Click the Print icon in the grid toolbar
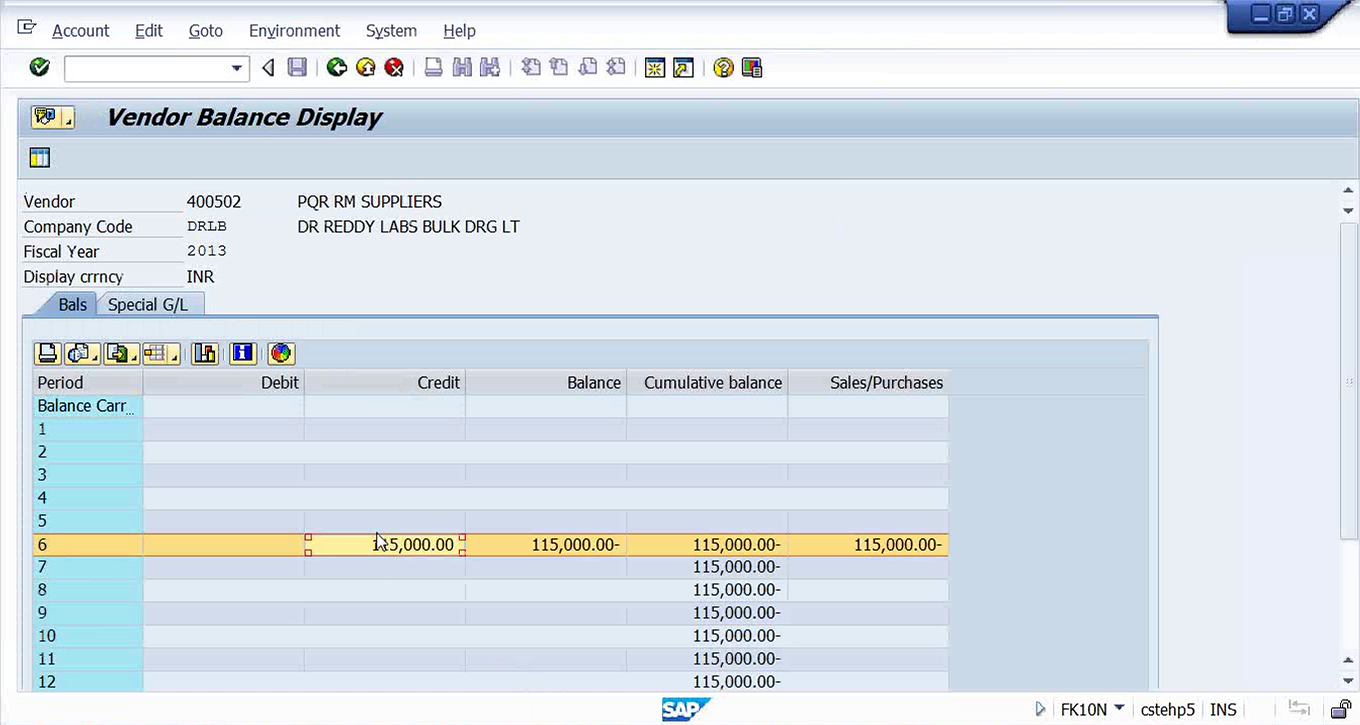The image size is (1360, 725). pyautogui.click(x=47, y=353)
